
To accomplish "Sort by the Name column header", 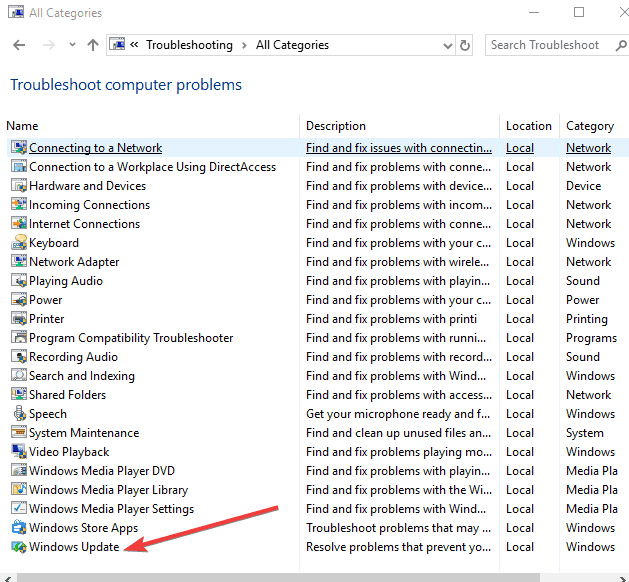I will pos(22,126).
